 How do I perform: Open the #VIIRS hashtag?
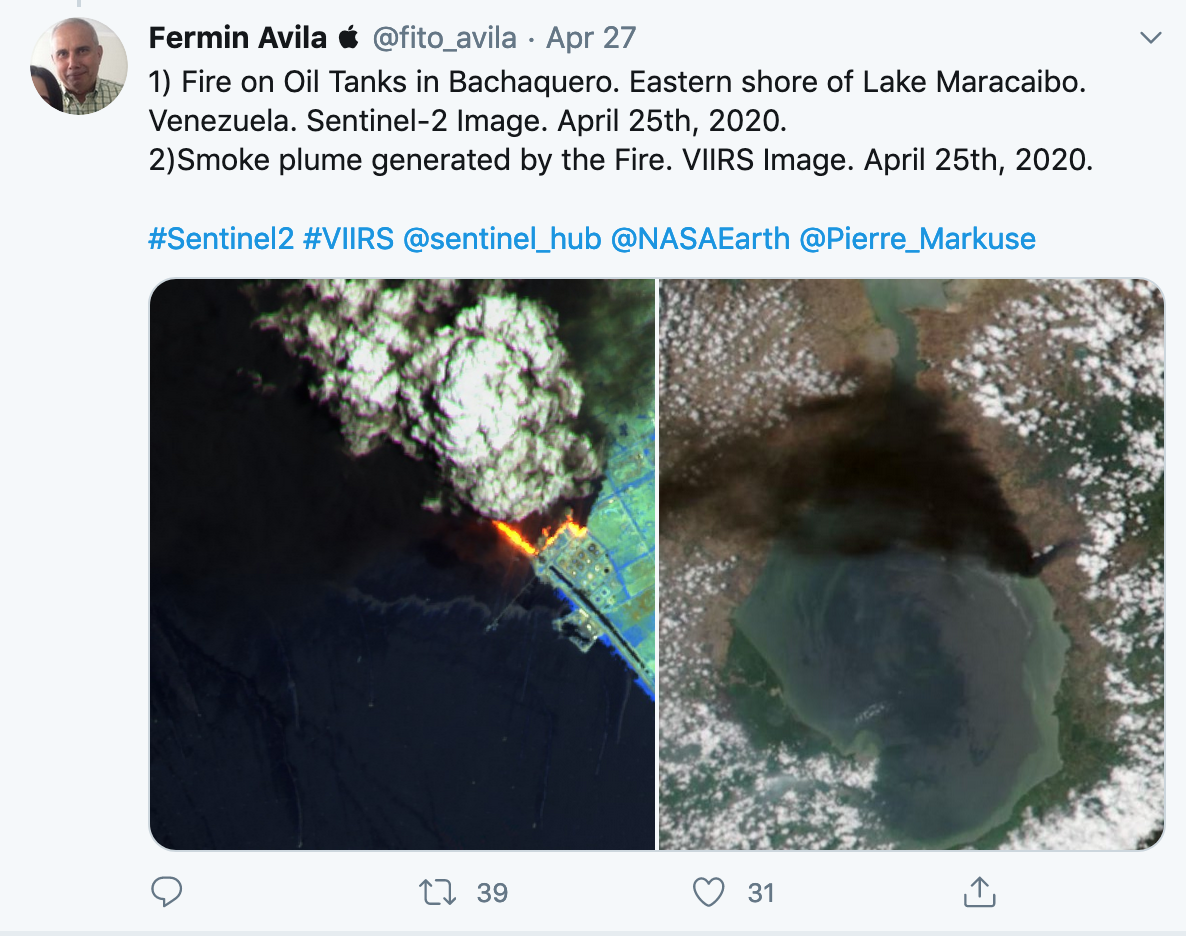(x=347, y=239)
